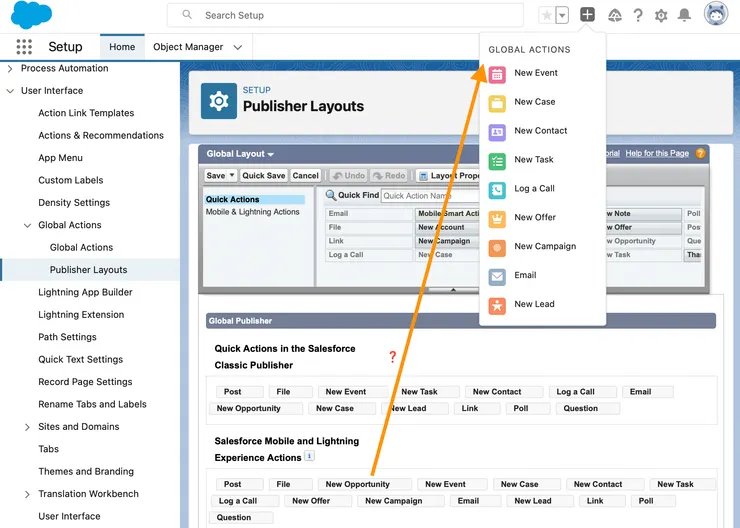Click the palette collapse arrow handle

point(454,290)
